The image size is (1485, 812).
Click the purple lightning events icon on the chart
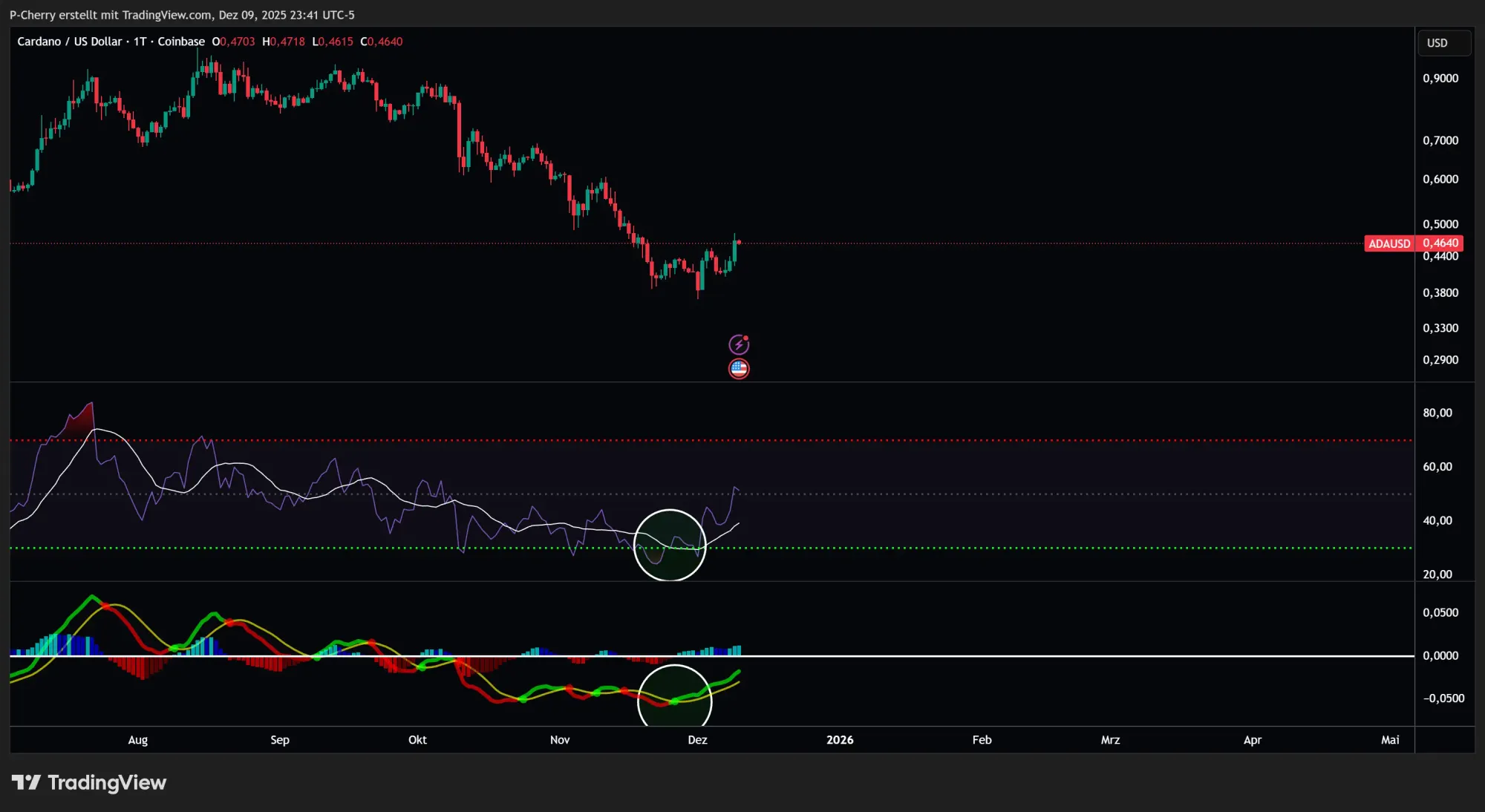(x=739, y=344)
